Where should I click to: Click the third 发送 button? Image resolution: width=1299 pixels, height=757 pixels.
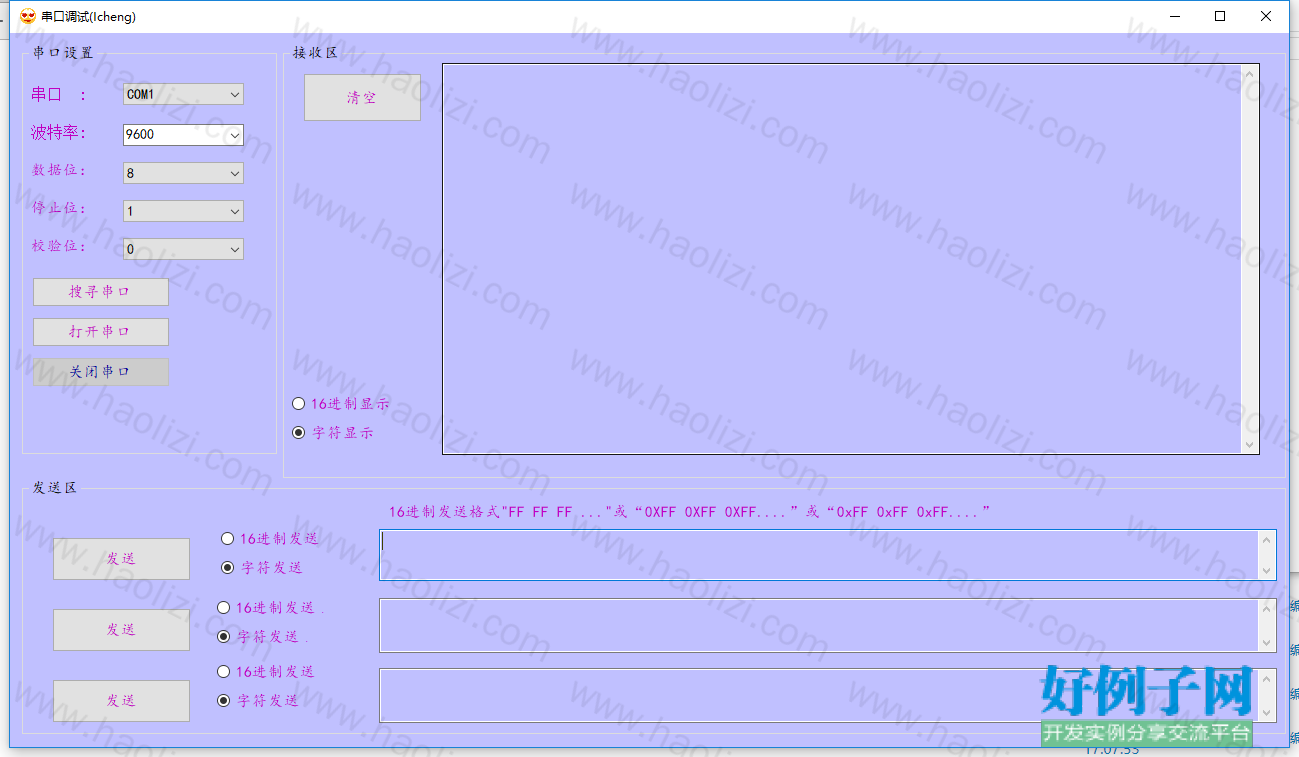click(121, 701)
